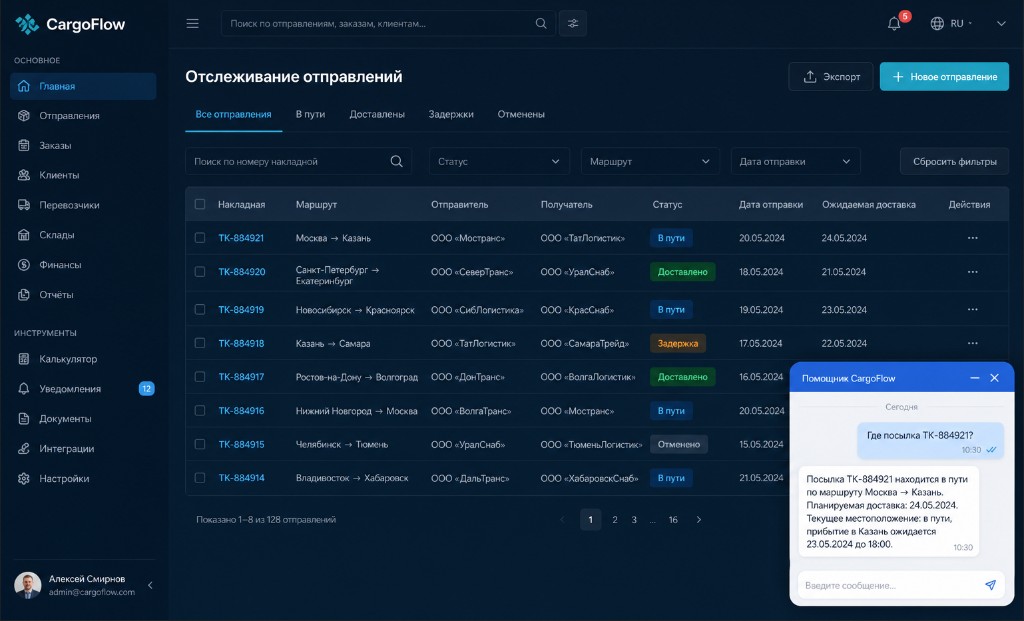The width and height of the screenshot is (1024, 621).
Task: Toggle select-all checkbox in table header
Action: (x=200, y=204)
